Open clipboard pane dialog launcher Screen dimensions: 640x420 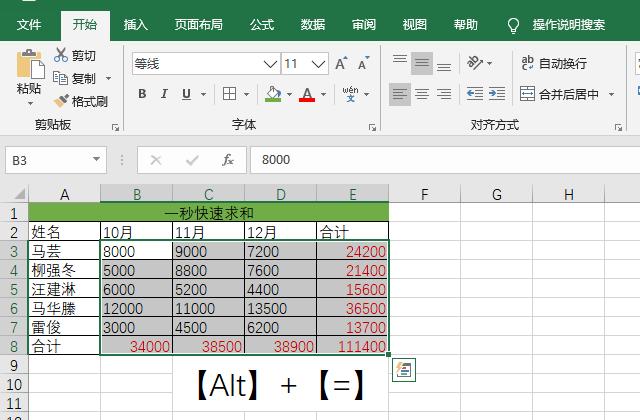pyautogui.click(x=116, y=128)
